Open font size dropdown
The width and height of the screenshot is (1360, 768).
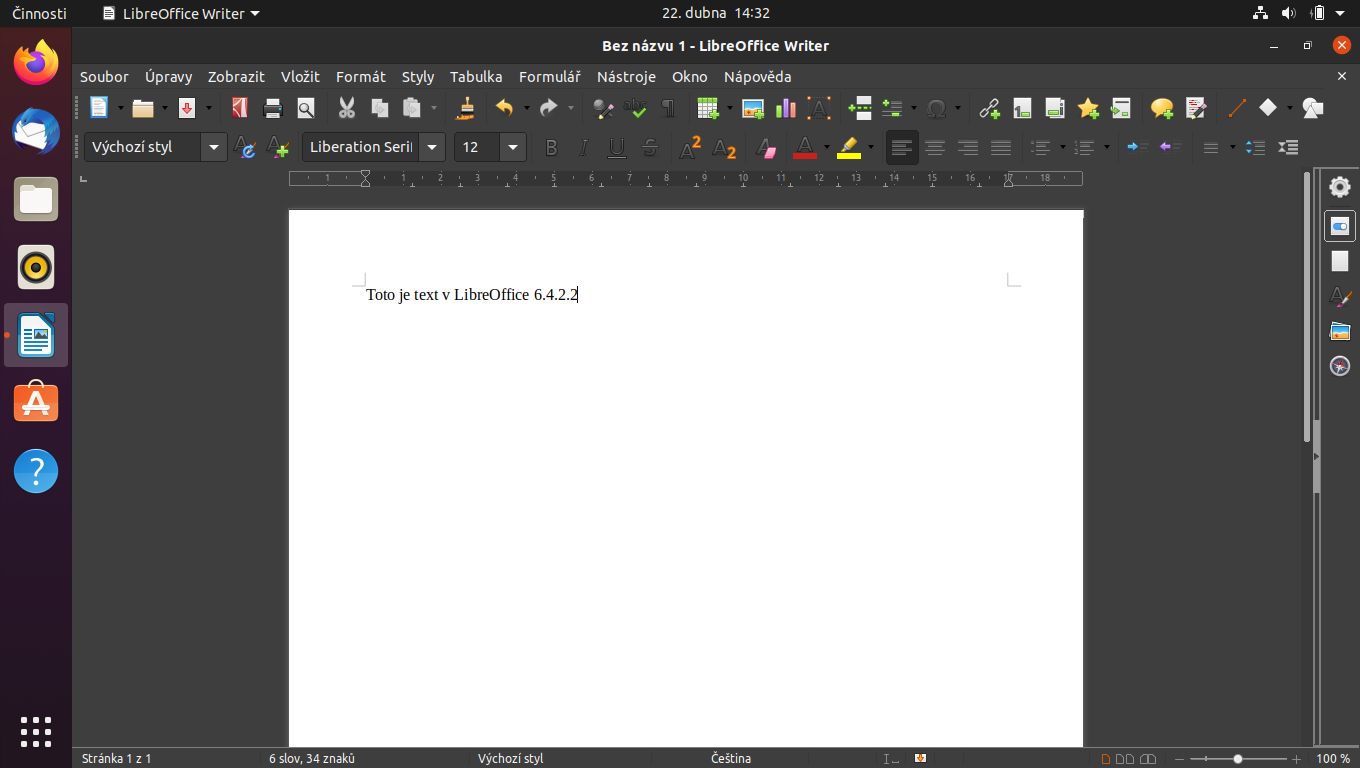(x=514, y=147)
